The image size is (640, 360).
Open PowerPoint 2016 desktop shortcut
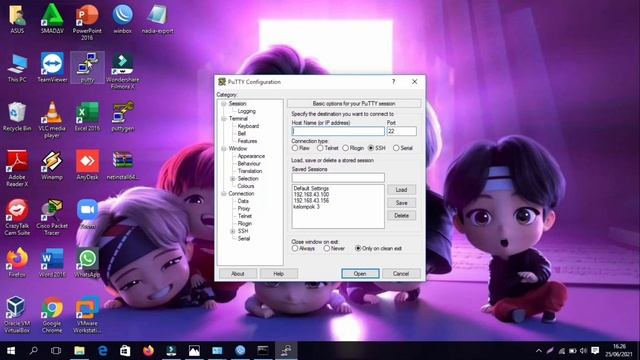point(87,22)
